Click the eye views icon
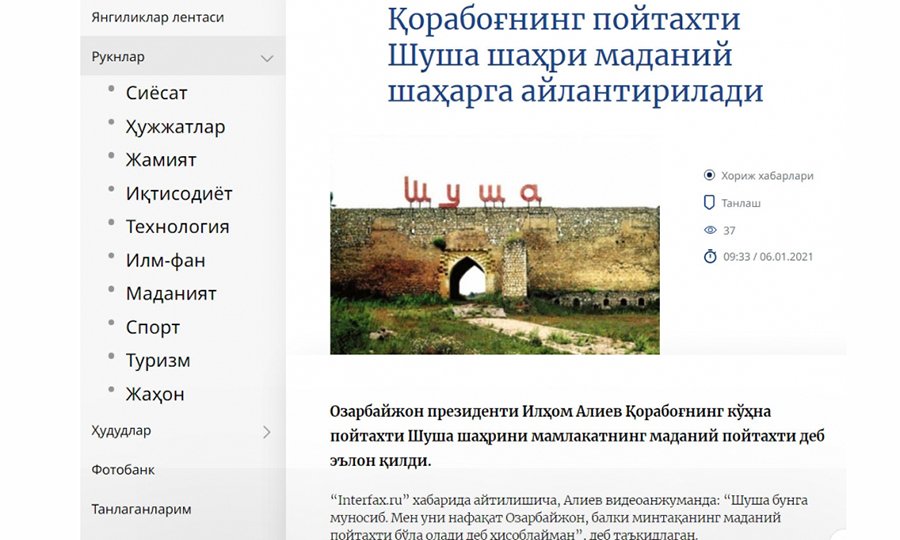This screenshot has height=540, width=900. [710, 230]
